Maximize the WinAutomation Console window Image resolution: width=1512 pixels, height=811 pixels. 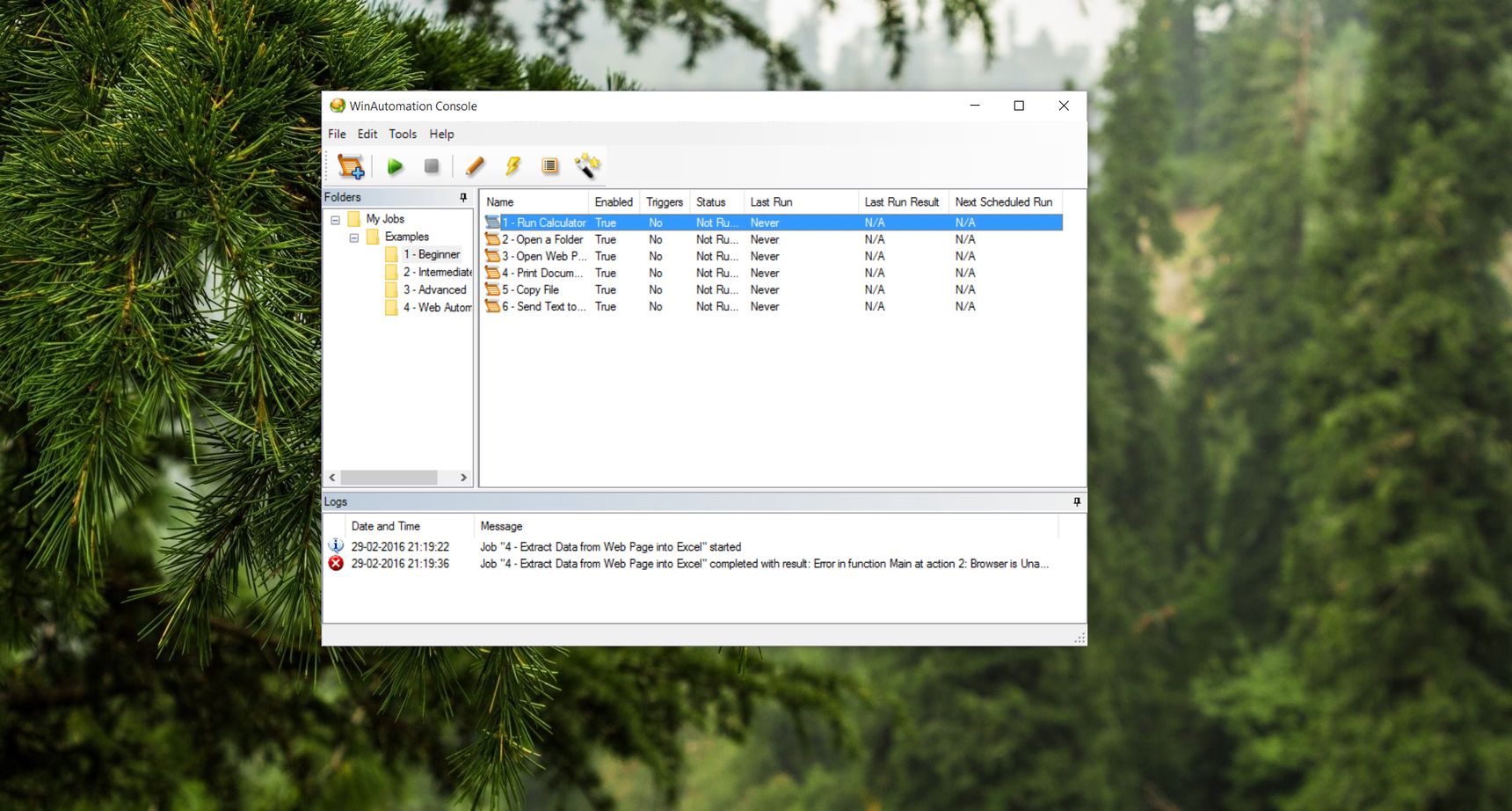(1019, 106)
